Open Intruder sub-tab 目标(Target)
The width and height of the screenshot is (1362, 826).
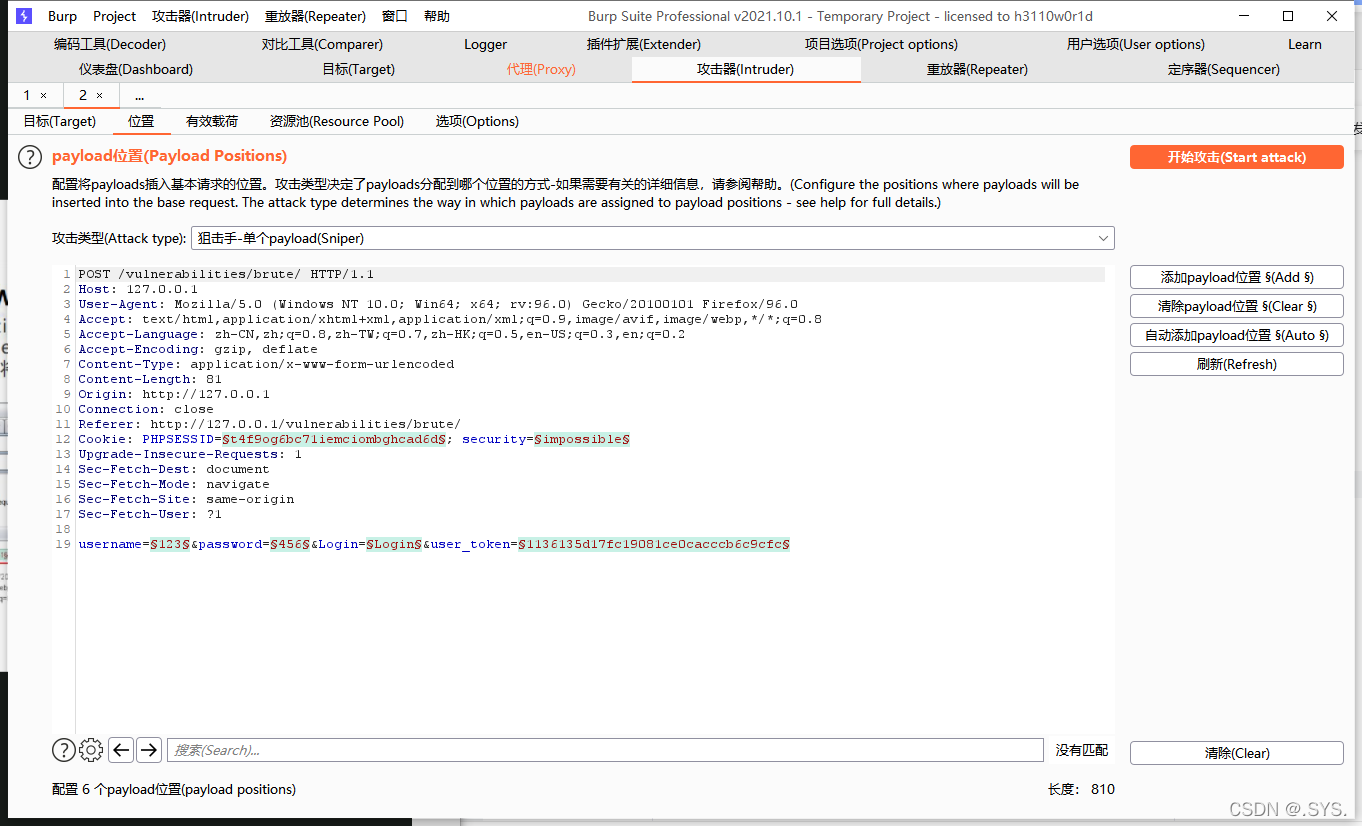pos(60,121)
